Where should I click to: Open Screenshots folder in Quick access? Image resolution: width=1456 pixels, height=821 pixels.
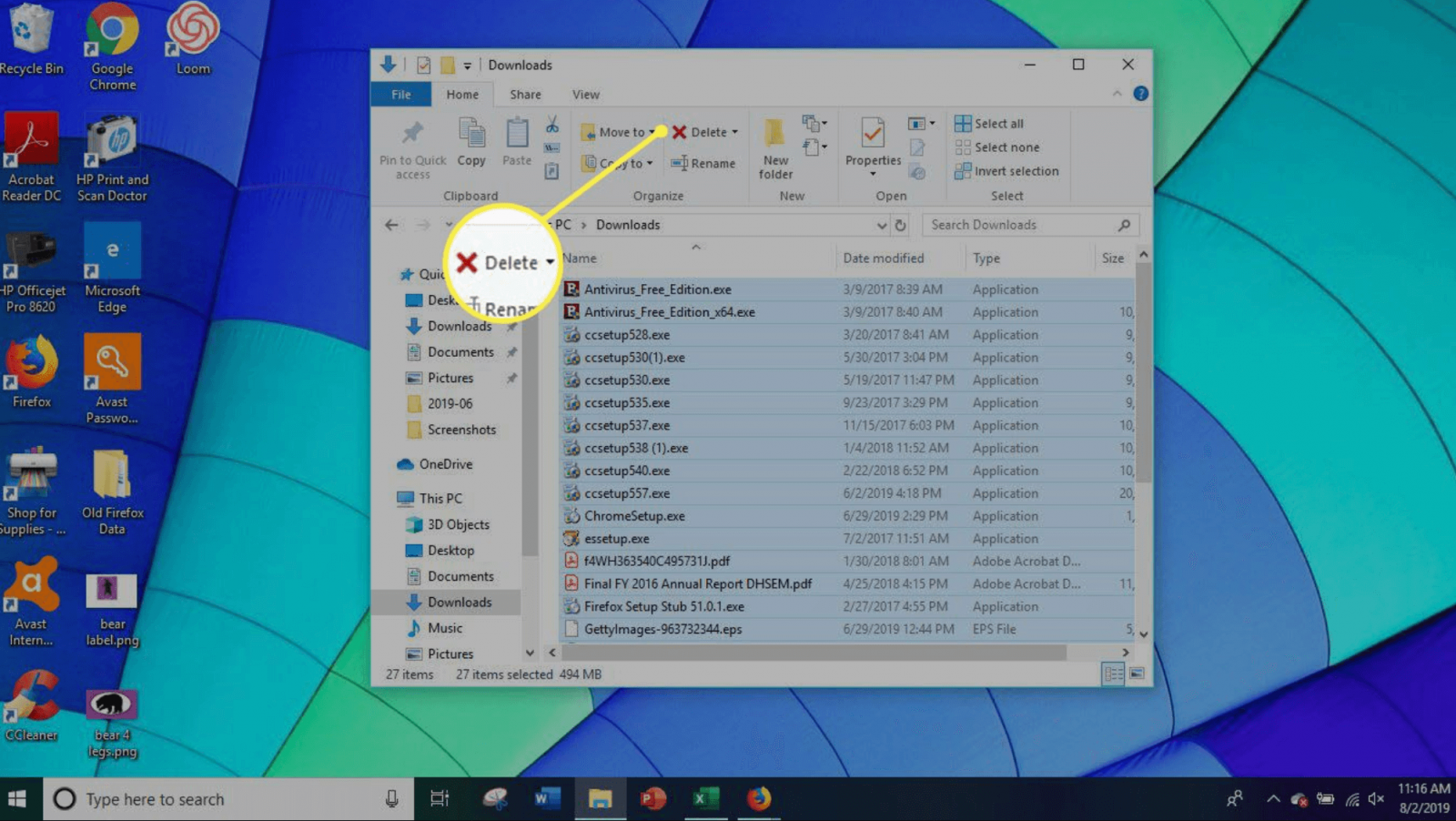click(x=451, y=430)
